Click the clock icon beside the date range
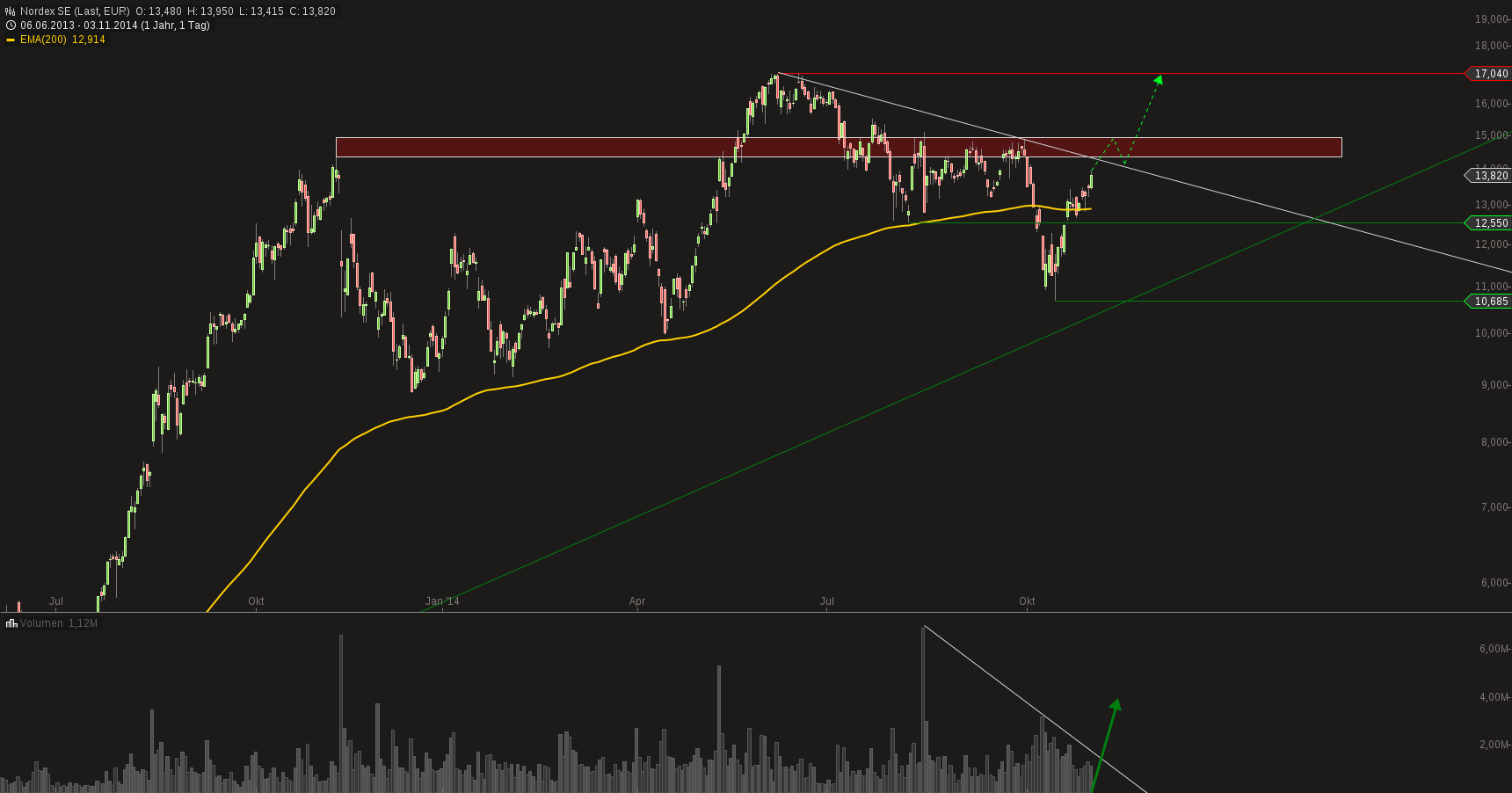The image size is (1512, 793). tap(11, 25)
